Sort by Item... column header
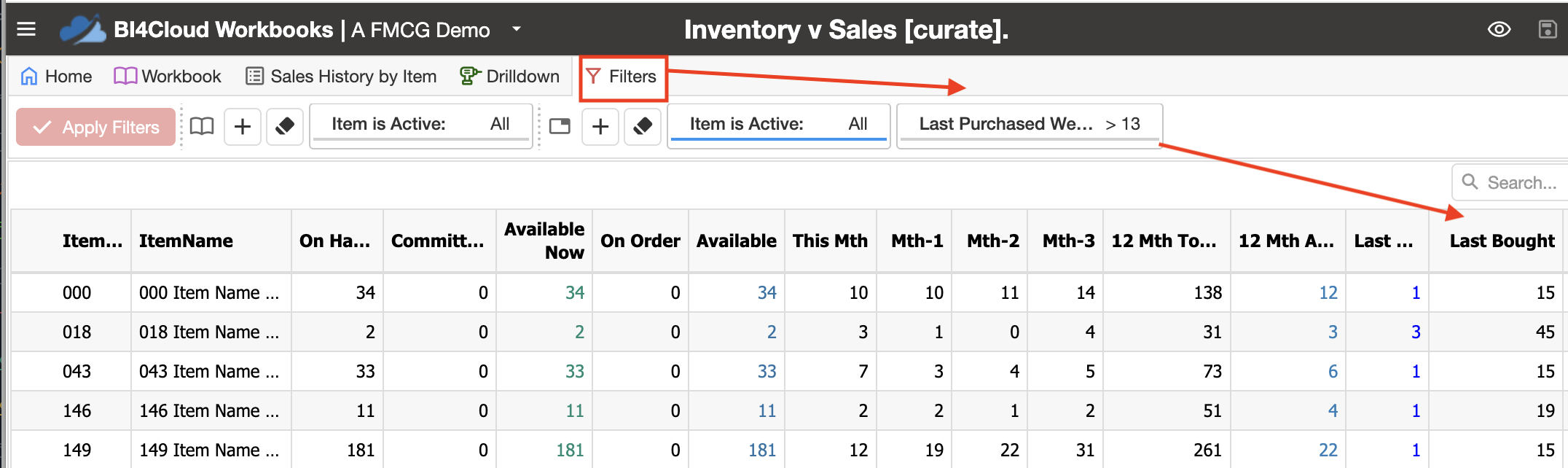Screen dimensions: 1568x468 click(71, 241)
